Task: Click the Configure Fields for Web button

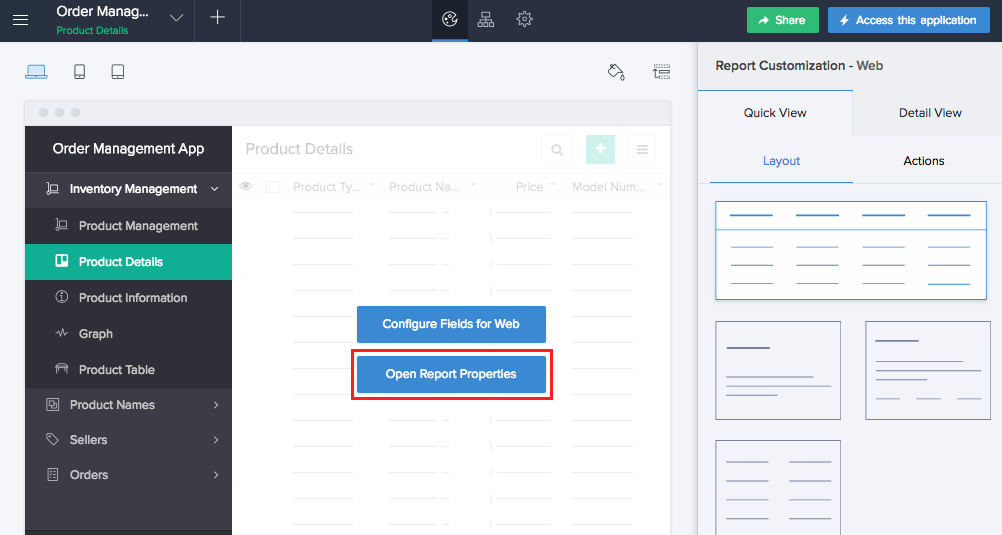Action: 451,324
